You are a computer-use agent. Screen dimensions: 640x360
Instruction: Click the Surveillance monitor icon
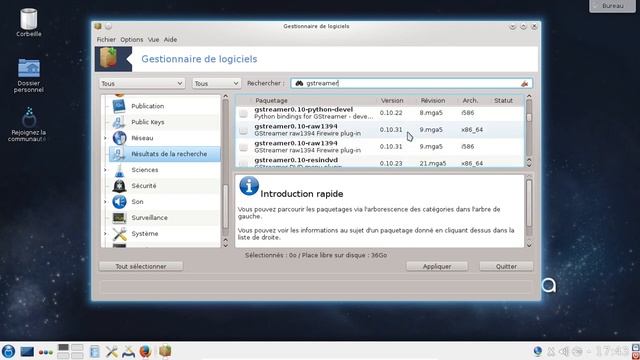(x=119, y=218)
